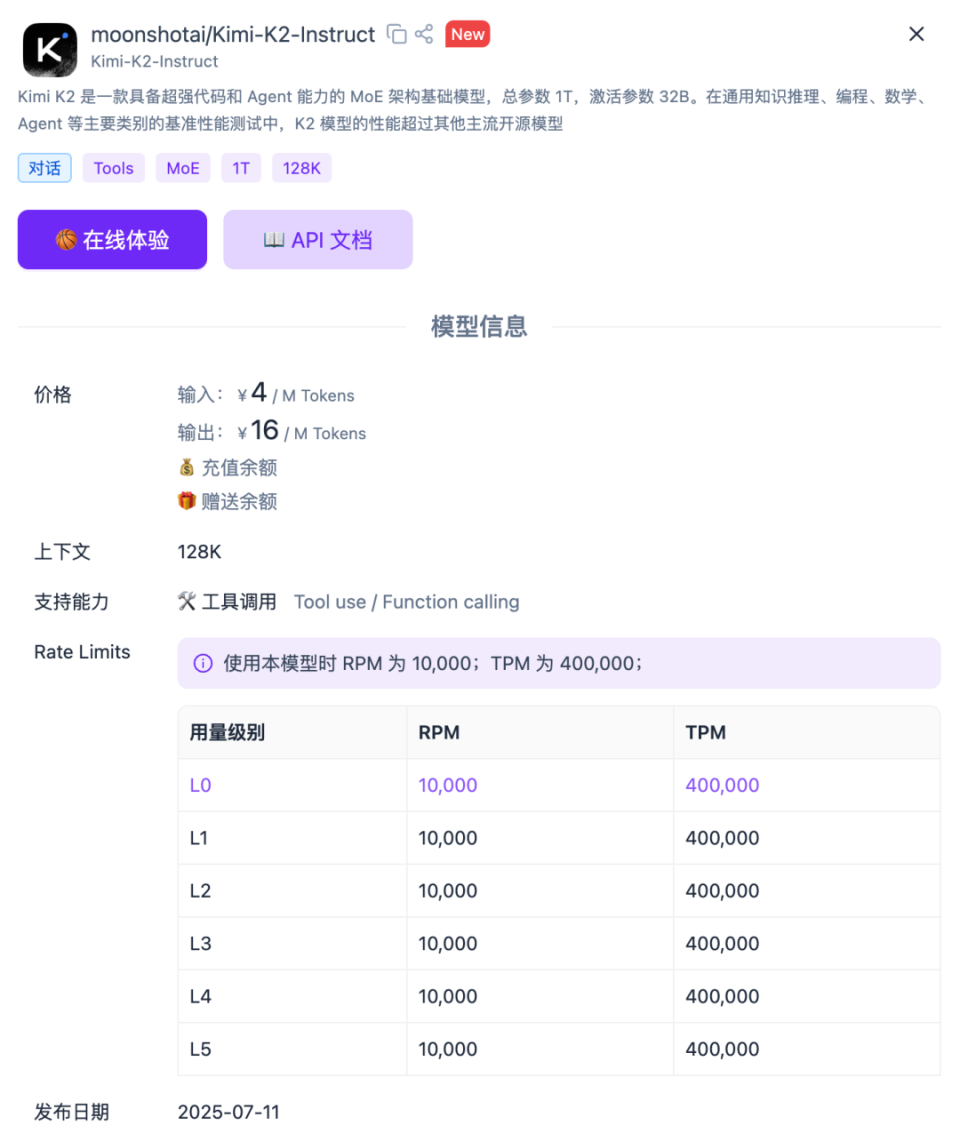Open the API 文档 documentation
This screenshot has height=1141, width=960.
click(317, 239)
